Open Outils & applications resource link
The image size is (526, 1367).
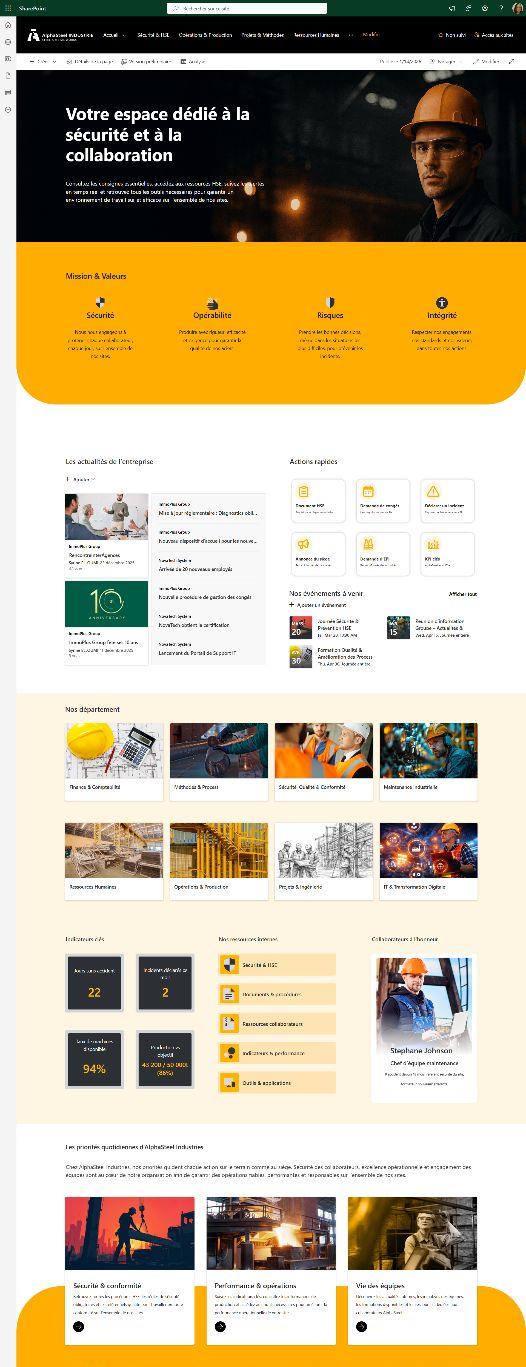point(277,1082)
